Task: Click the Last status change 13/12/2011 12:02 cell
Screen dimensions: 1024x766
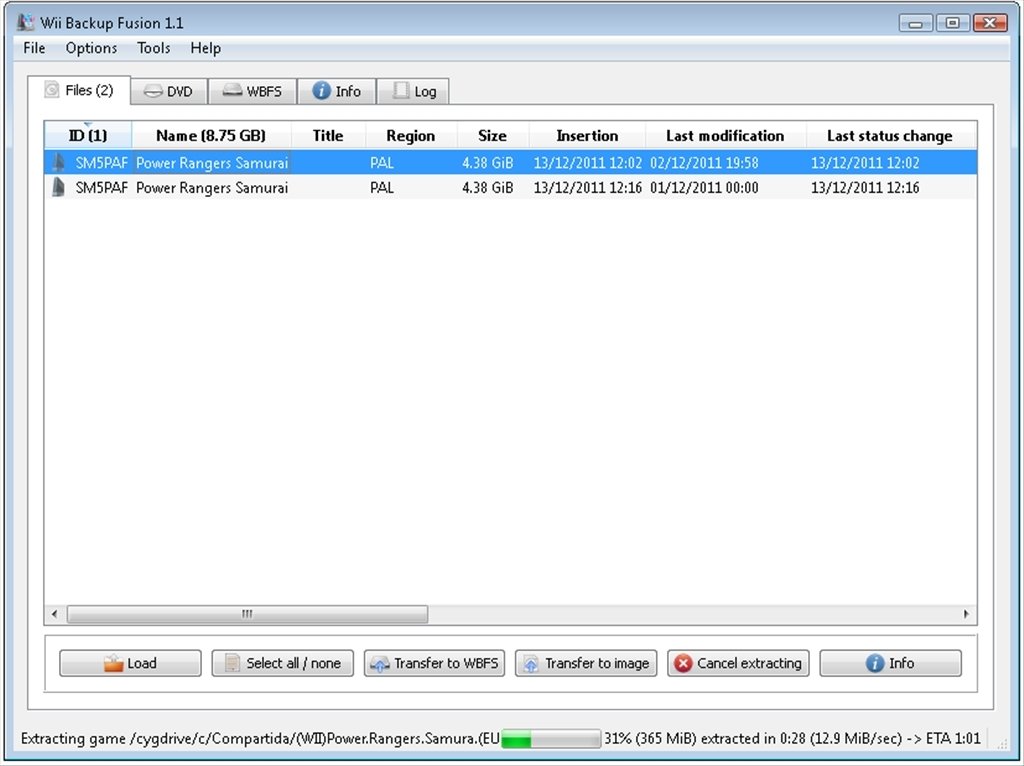Action: (865, 163)
